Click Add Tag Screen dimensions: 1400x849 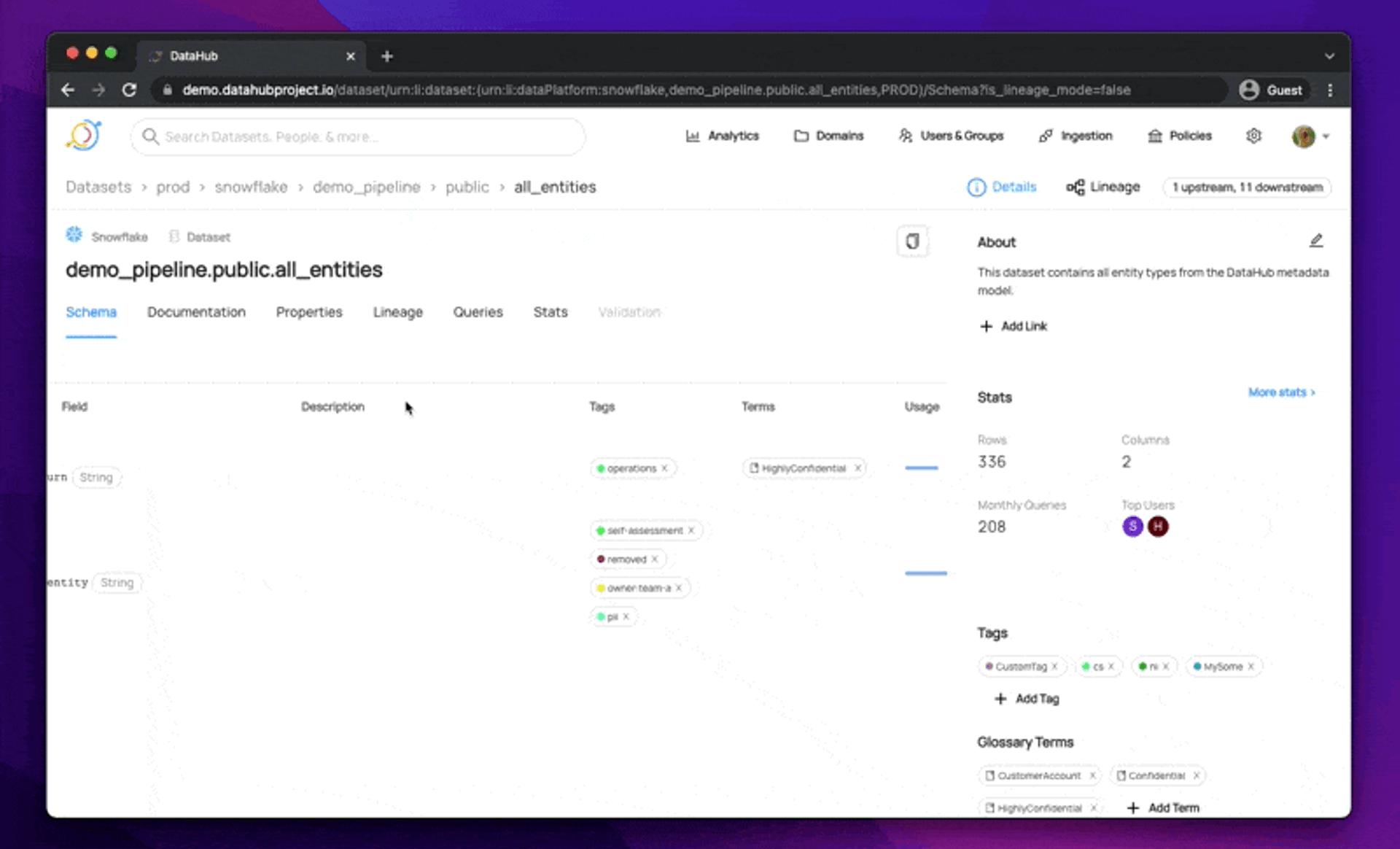tap(1027, 699)
